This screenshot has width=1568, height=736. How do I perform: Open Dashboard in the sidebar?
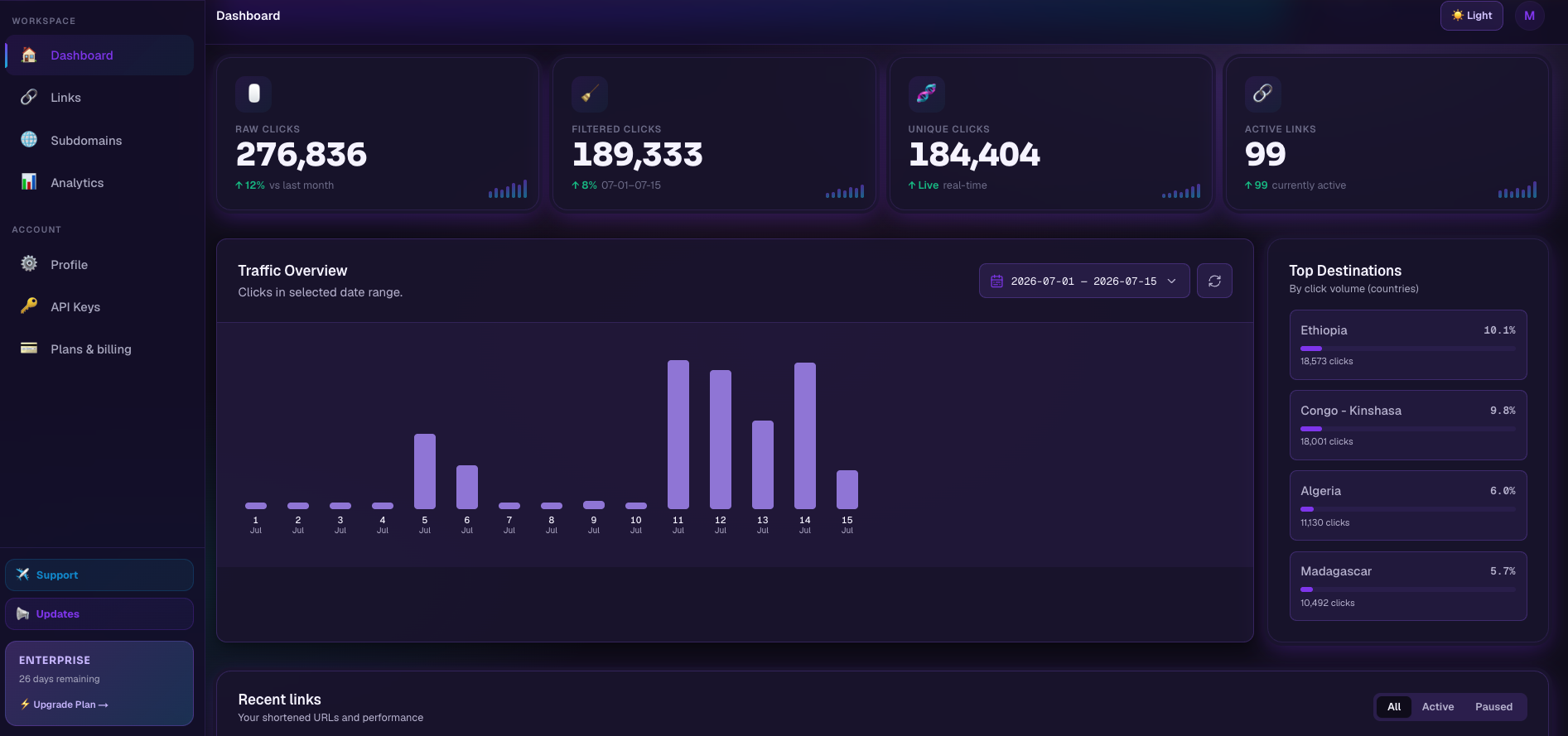tap(99, 55)
